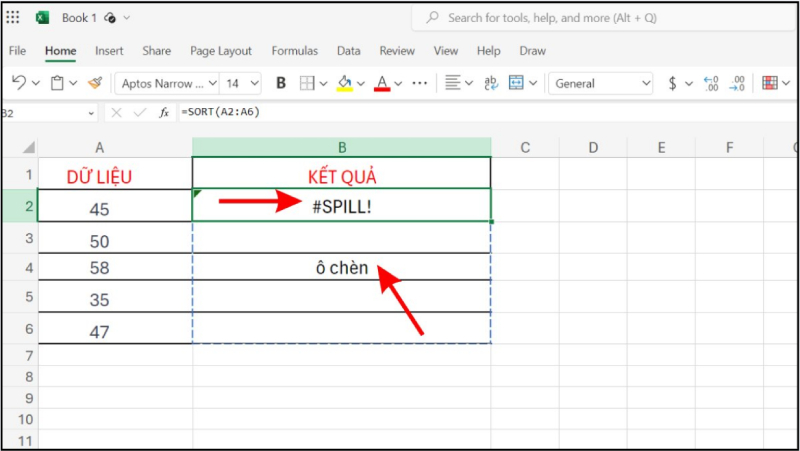Viewport: 800px width, 451px height.
Task: Click the formula bar enter checkmark icon
Action: pyautogui.click(x=140, y=113)
